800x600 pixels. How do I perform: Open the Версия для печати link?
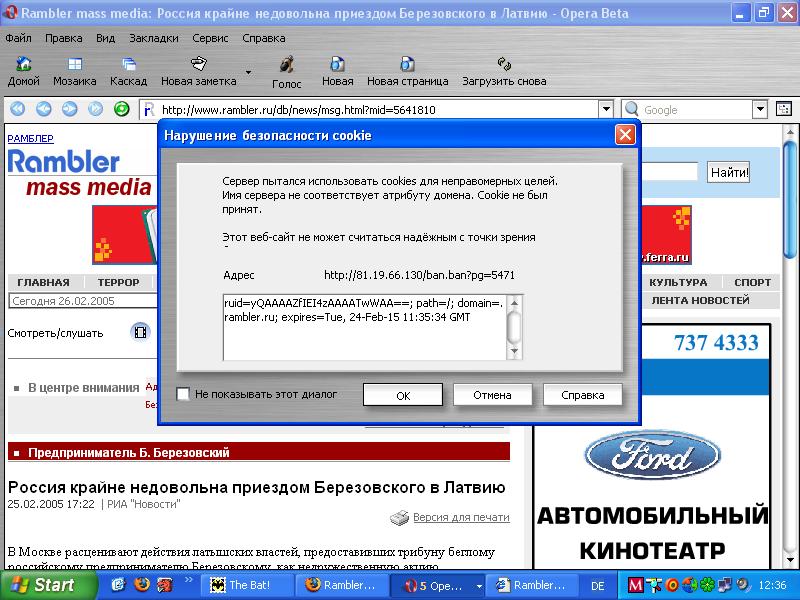pyautogui.click(x=461, y=517)
